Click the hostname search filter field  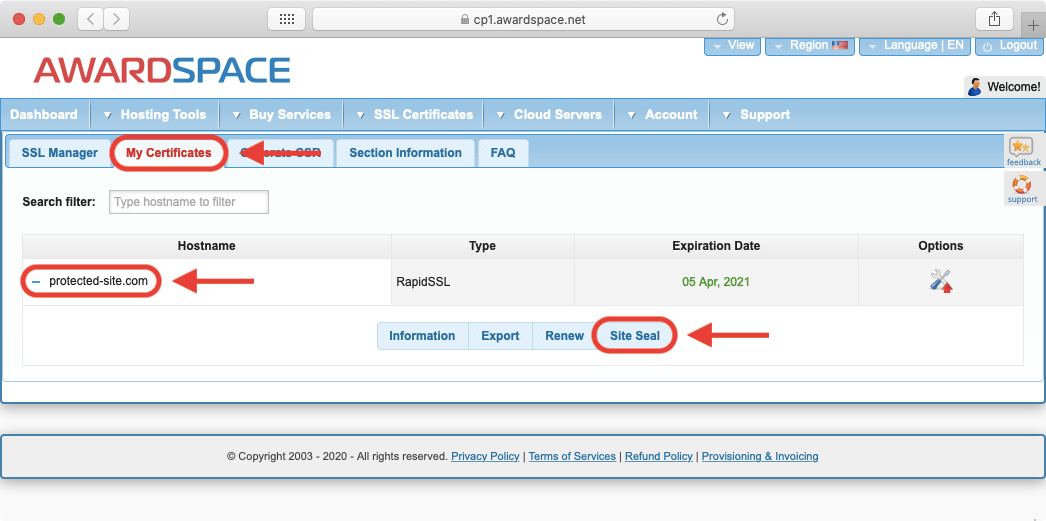[x=189, y=202]
